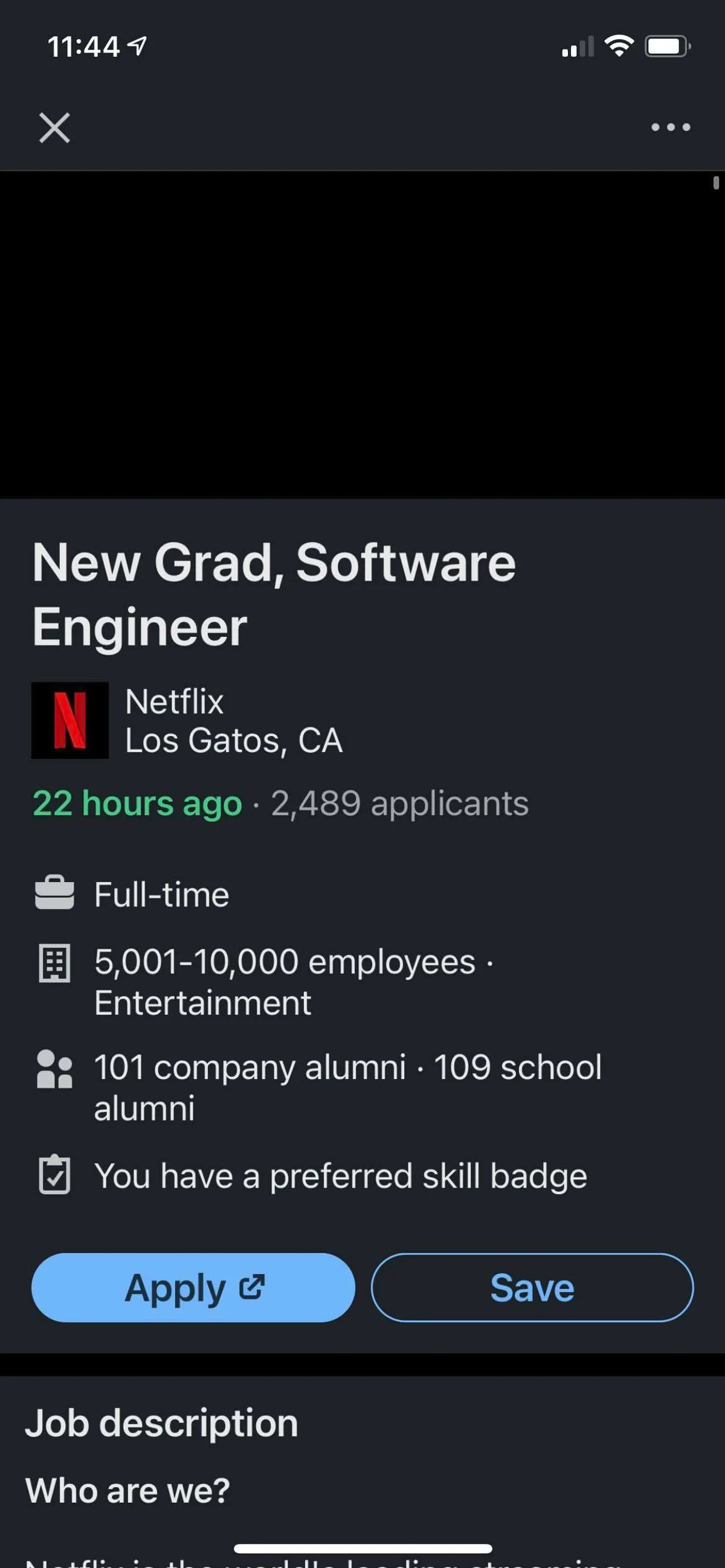Tap the external link icon in Apply
Viewport: 725px width, 1568px height.
point(251,1286)
